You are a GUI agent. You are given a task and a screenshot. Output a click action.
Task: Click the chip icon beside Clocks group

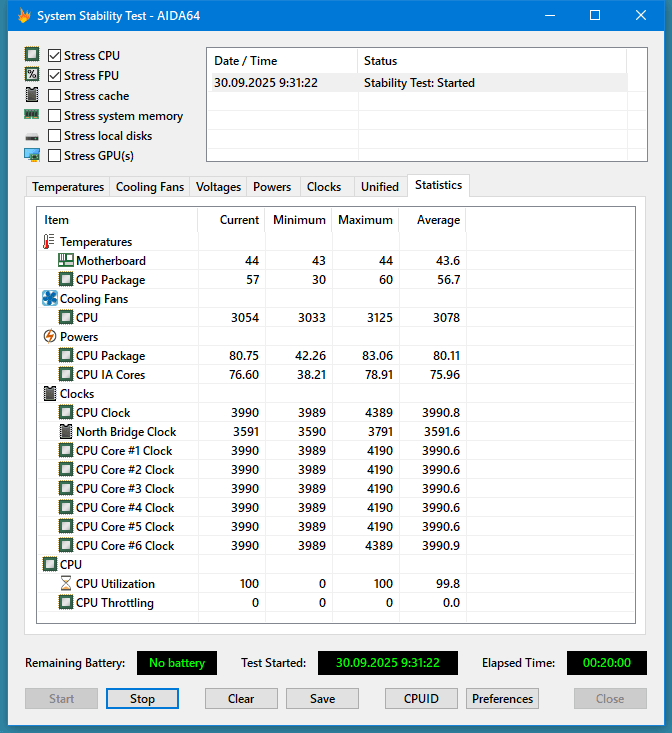click(49, 394)
